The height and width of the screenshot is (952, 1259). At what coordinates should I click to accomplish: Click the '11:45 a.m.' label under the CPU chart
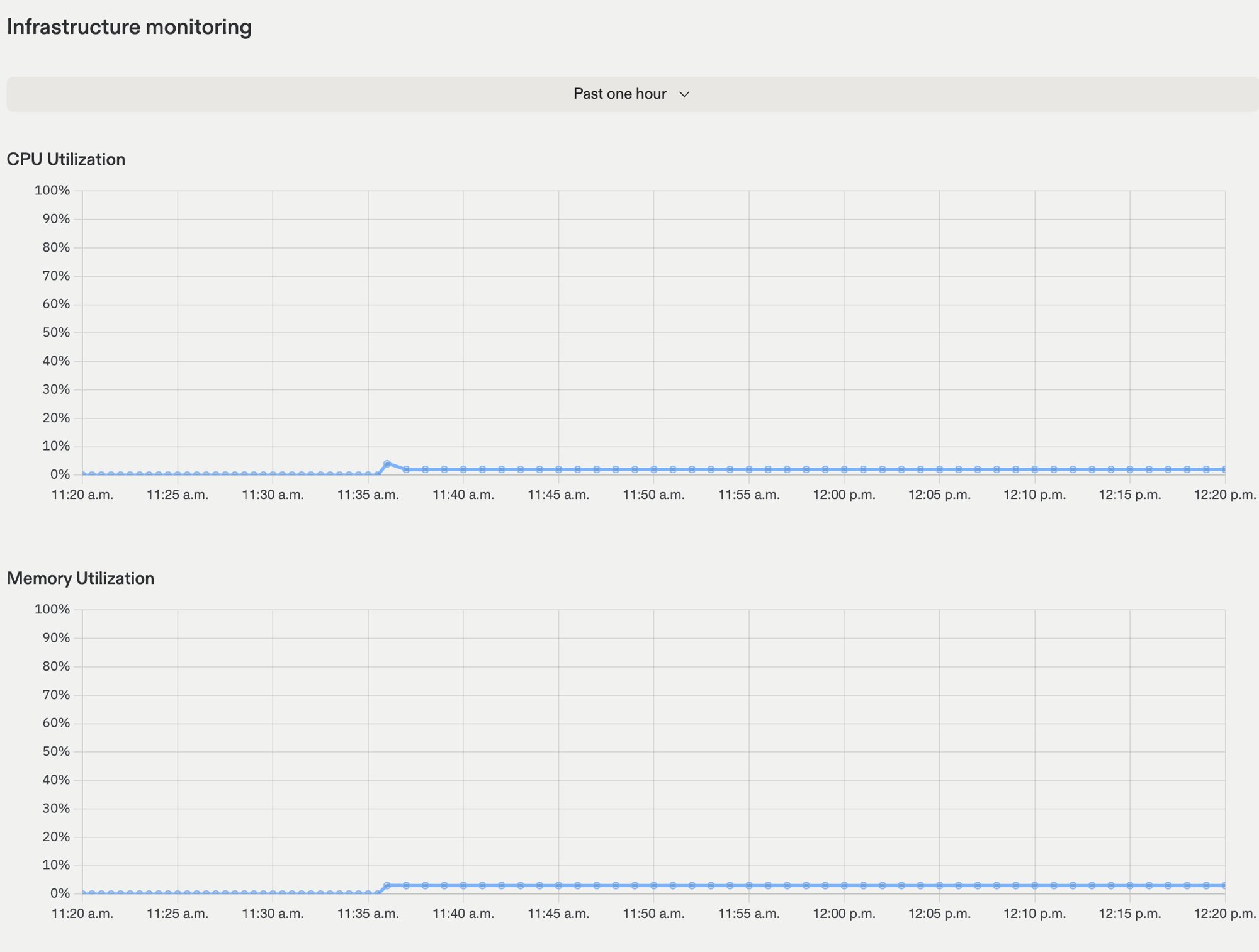558,495
